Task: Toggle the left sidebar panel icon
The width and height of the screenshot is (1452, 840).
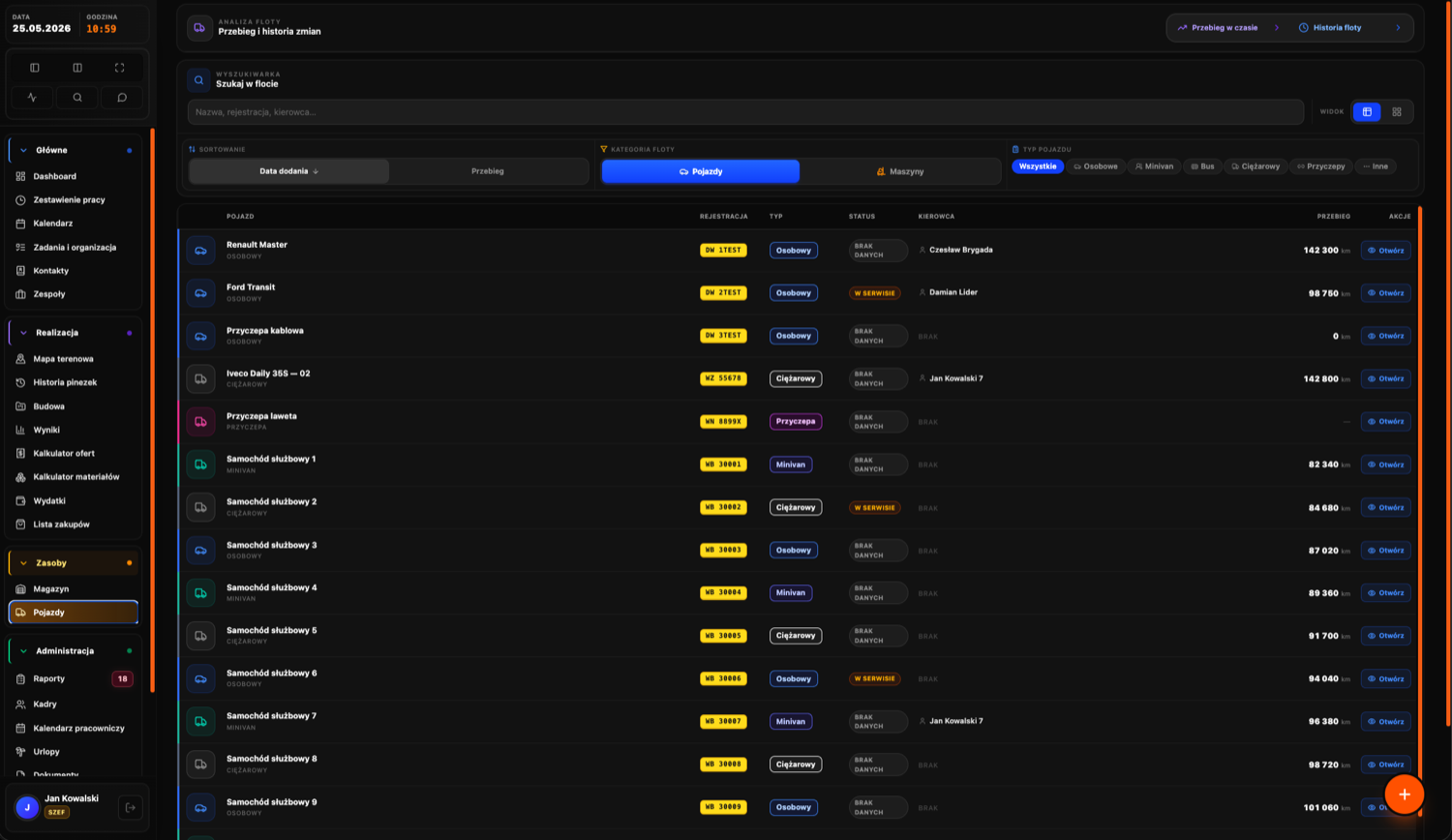Action: click(x=35, y=68)
